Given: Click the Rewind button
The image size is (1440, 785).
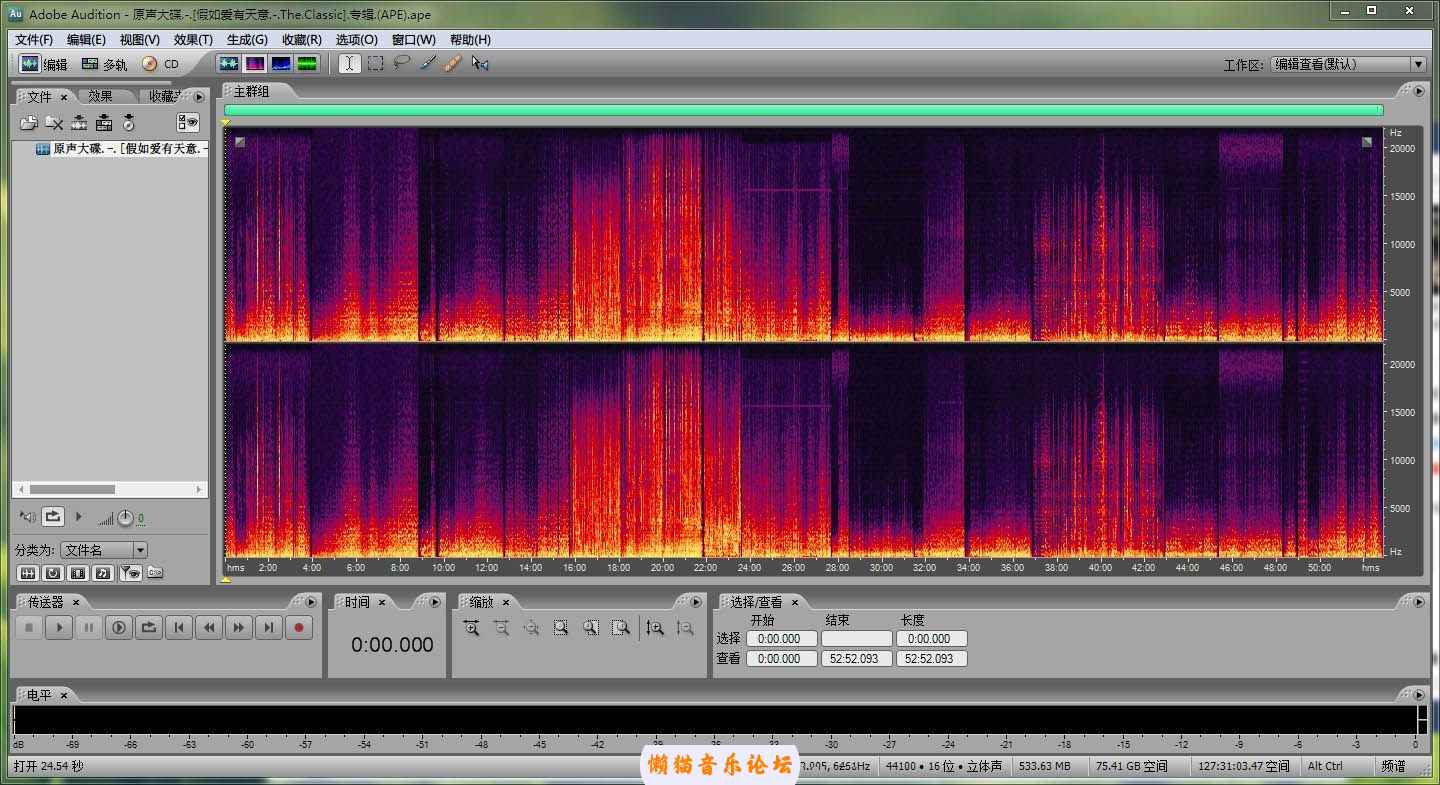Looking at the screenshot, I should [x=209, y=628].
